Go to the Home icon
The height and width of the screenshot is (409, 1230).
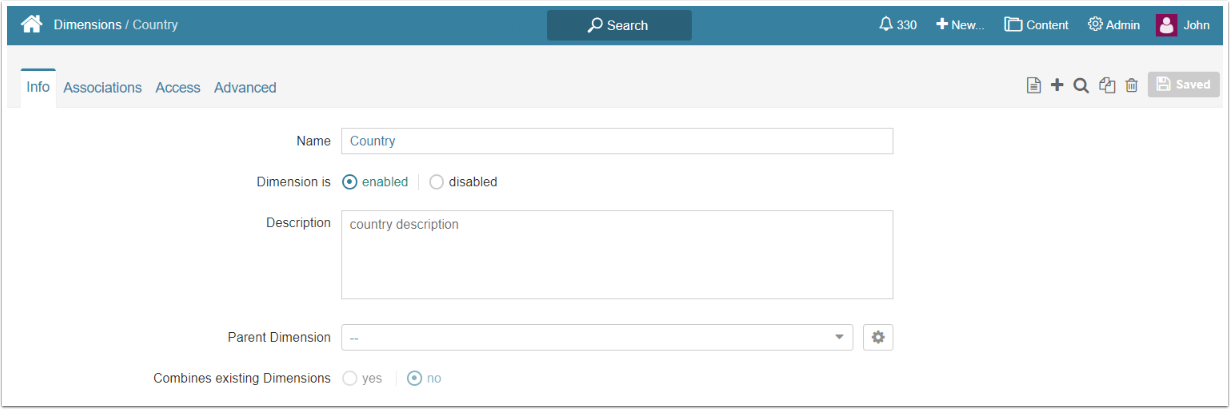[31, 24]
